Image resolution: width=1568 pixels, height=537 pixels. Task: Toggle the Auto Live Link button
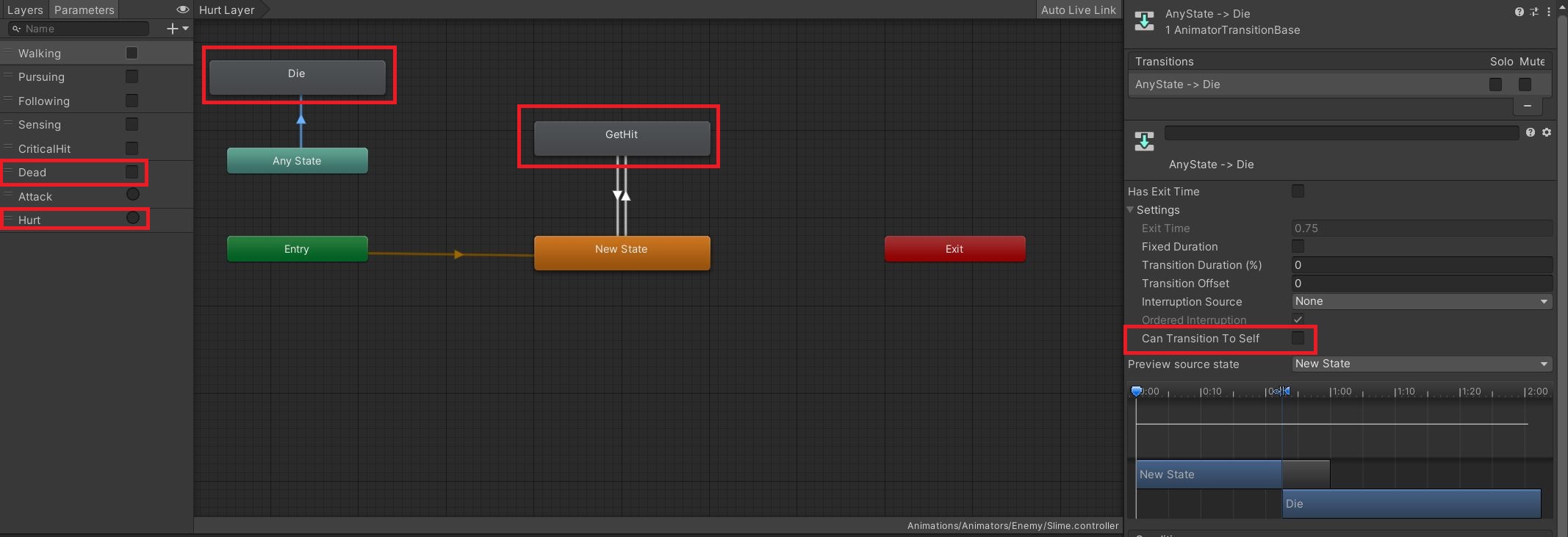pyautogui.click(x=1078, y=10)
